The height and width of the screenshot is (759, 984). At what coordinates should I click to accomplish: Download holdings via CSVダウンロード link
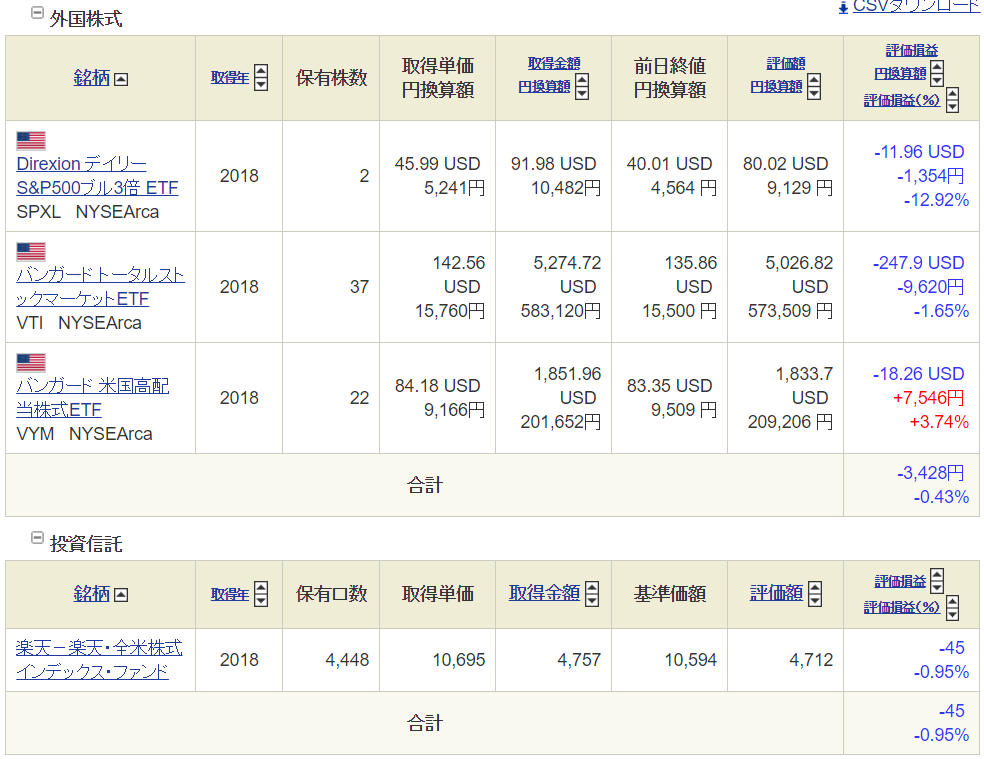(917, 6)
